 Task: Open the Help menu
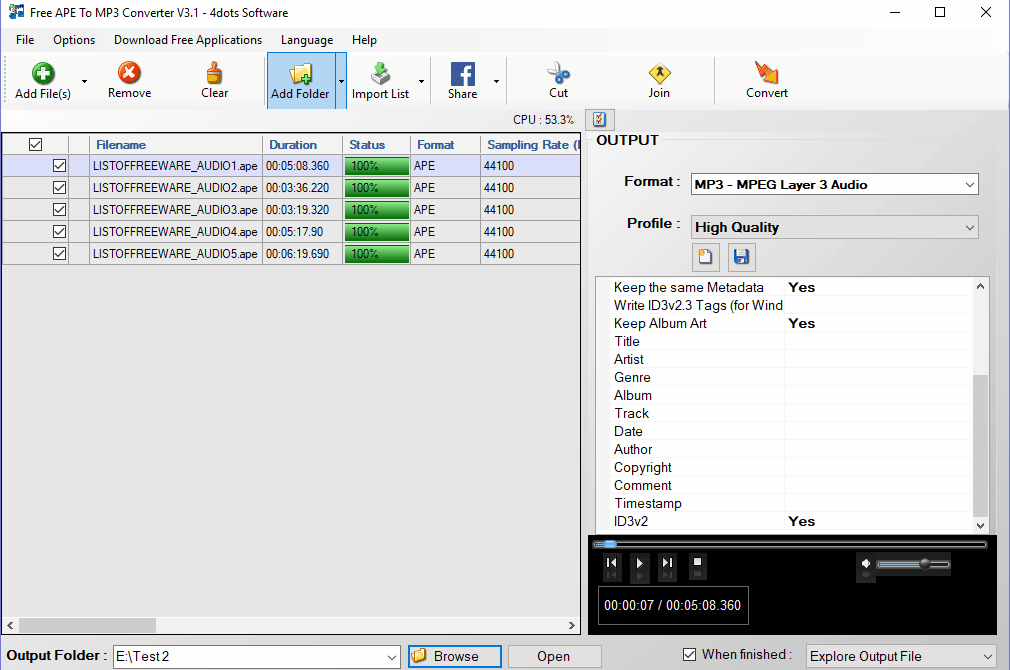pyautogui.click(x=364, y=40)
